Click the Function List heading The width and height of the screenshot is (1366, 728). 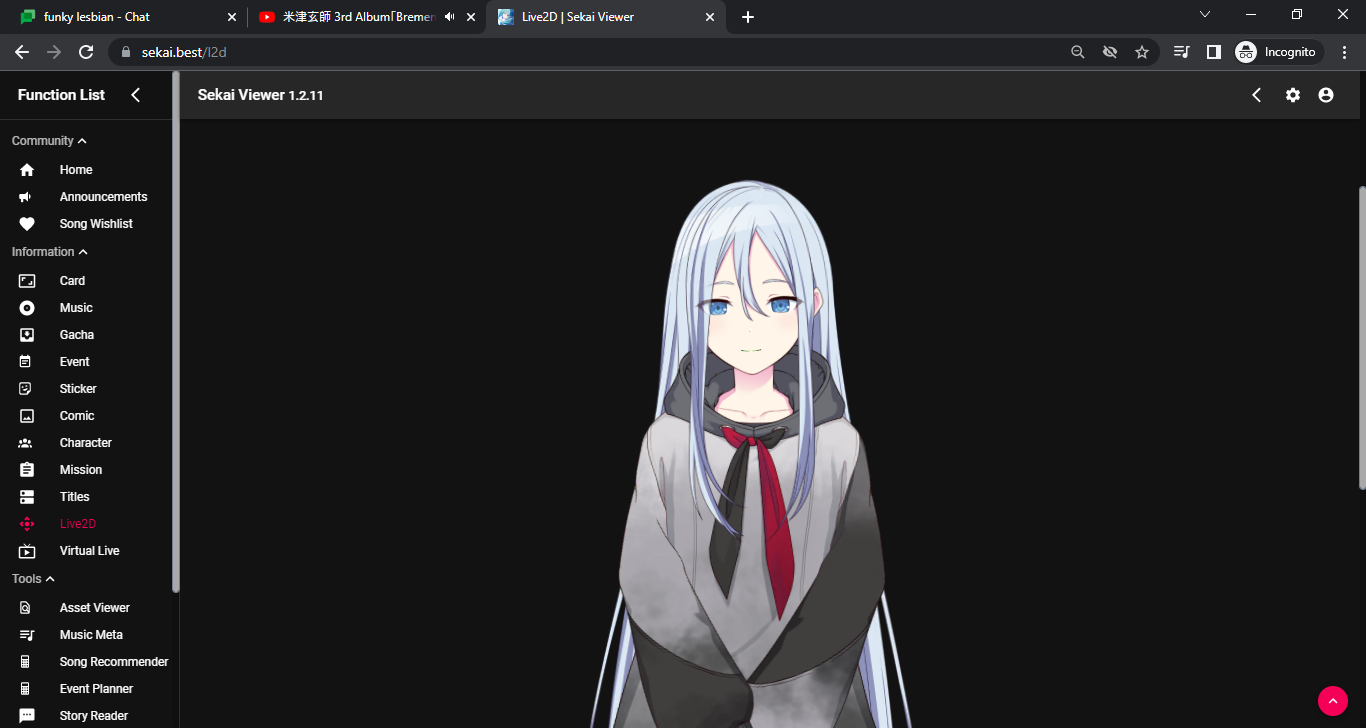[61, 95]
